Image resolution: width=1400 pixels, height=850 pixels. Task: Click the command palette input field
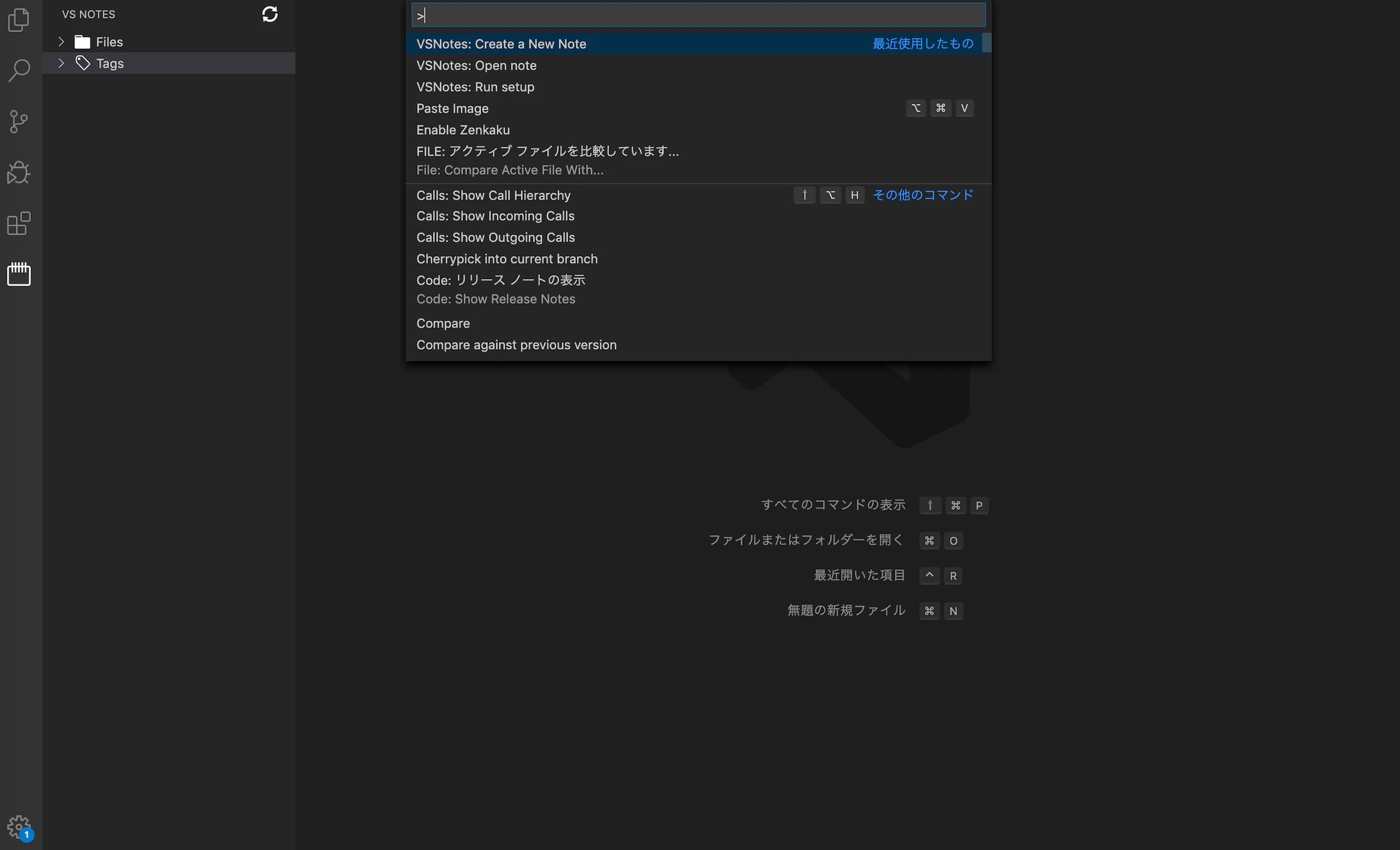pyautogui.click(x=698, y=15)
